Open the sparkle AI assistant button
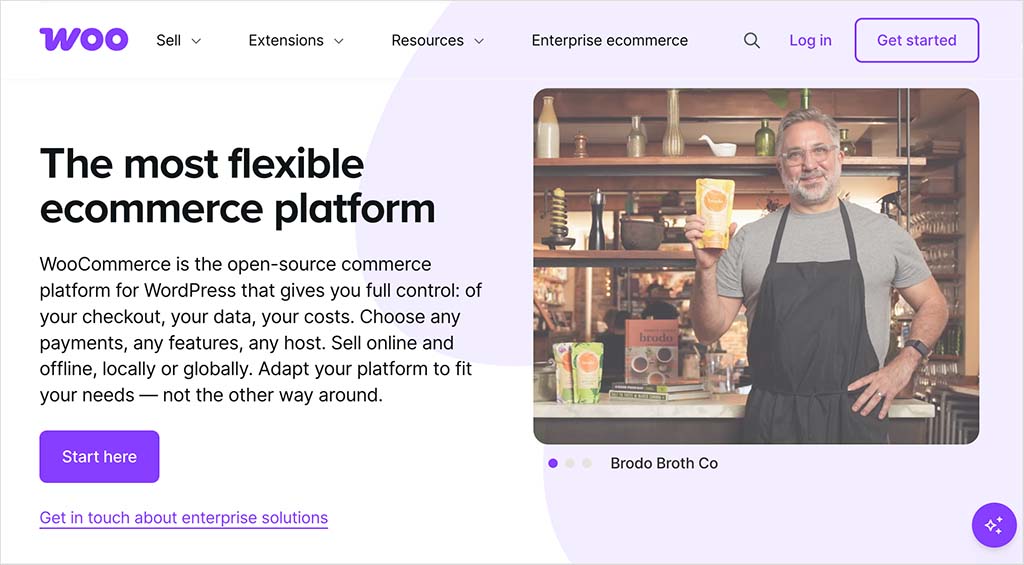The height and width of the screenshot is (565, 1024). pos(994,525)
